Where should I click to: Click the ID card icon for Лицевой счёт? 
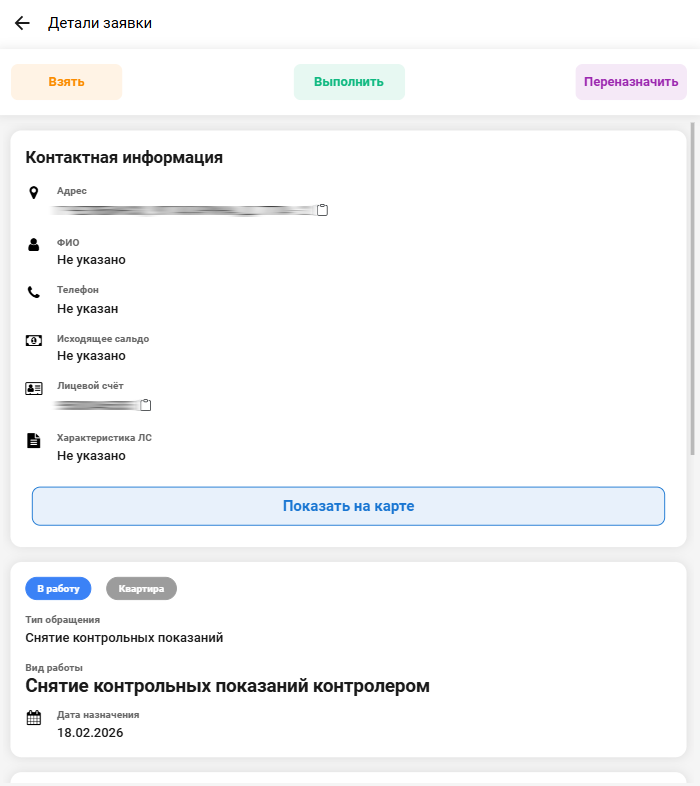pos(34,388)
